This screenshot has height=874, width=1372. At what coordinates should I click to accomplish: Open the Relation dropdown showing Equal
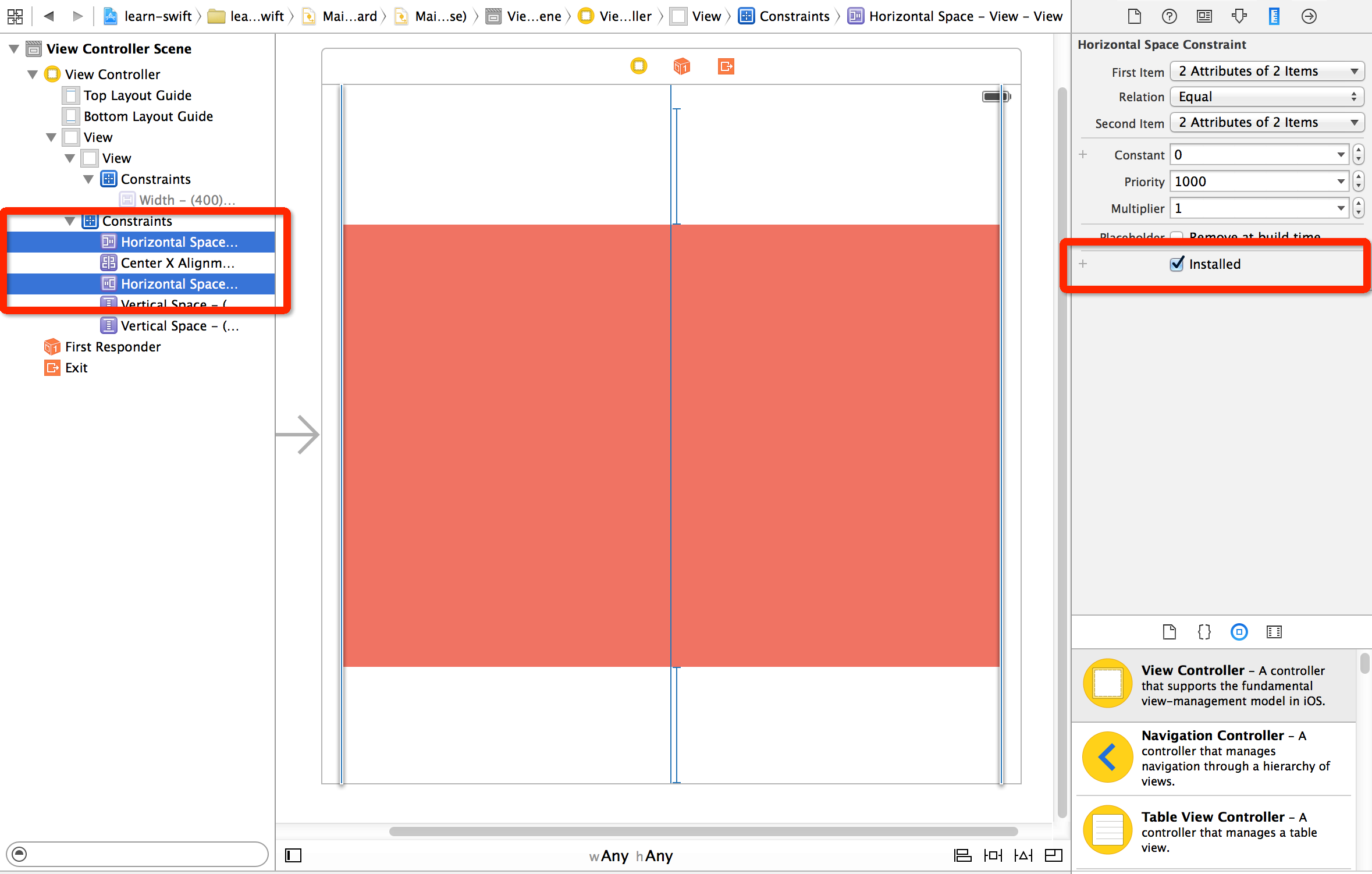1267,96
